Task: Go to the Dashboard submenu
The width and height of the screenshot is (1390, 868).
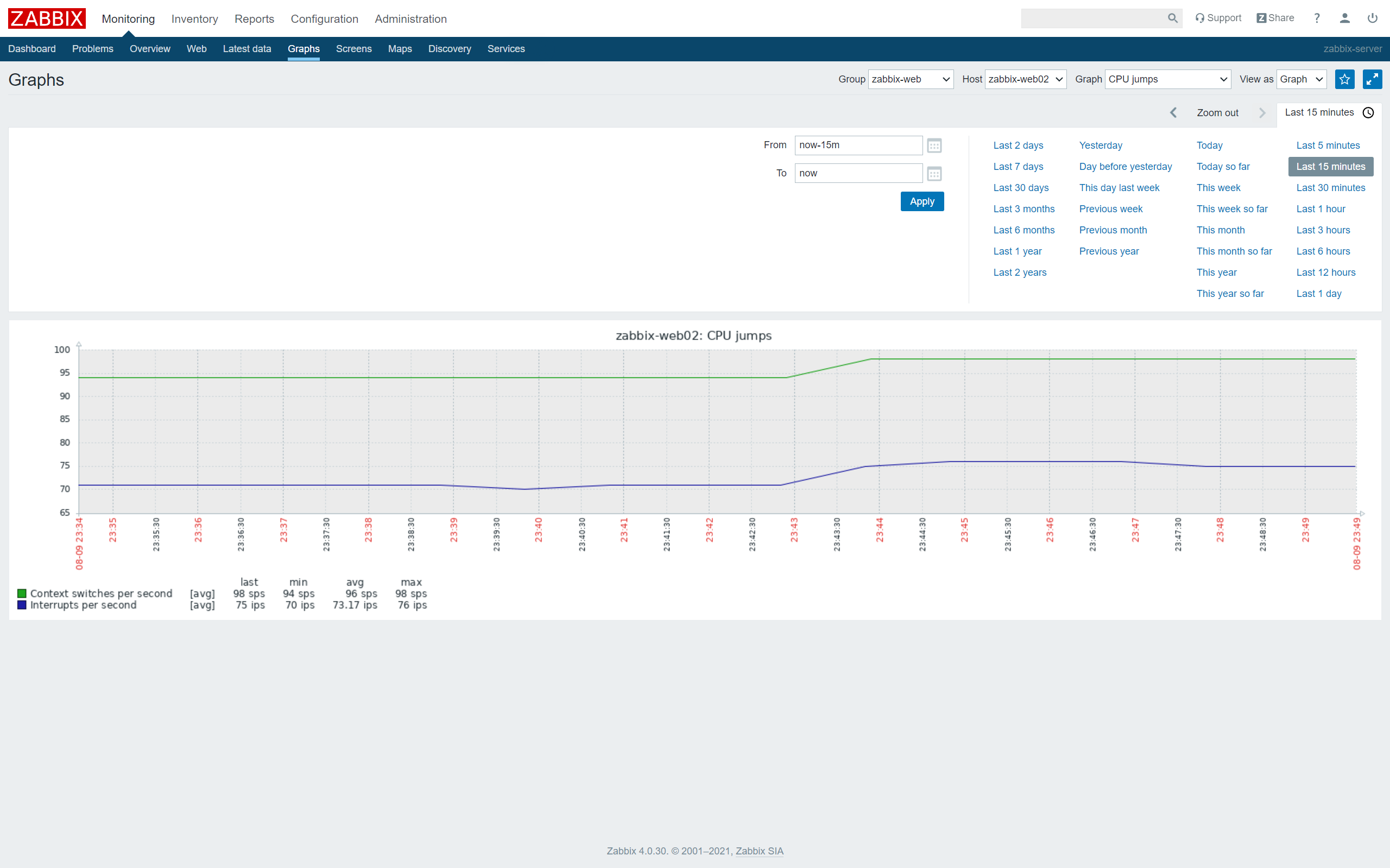Action: pos(31,49)
